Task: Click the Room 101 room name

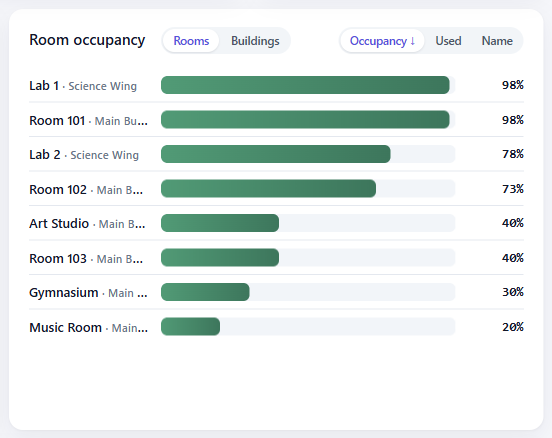Action: 57,120
